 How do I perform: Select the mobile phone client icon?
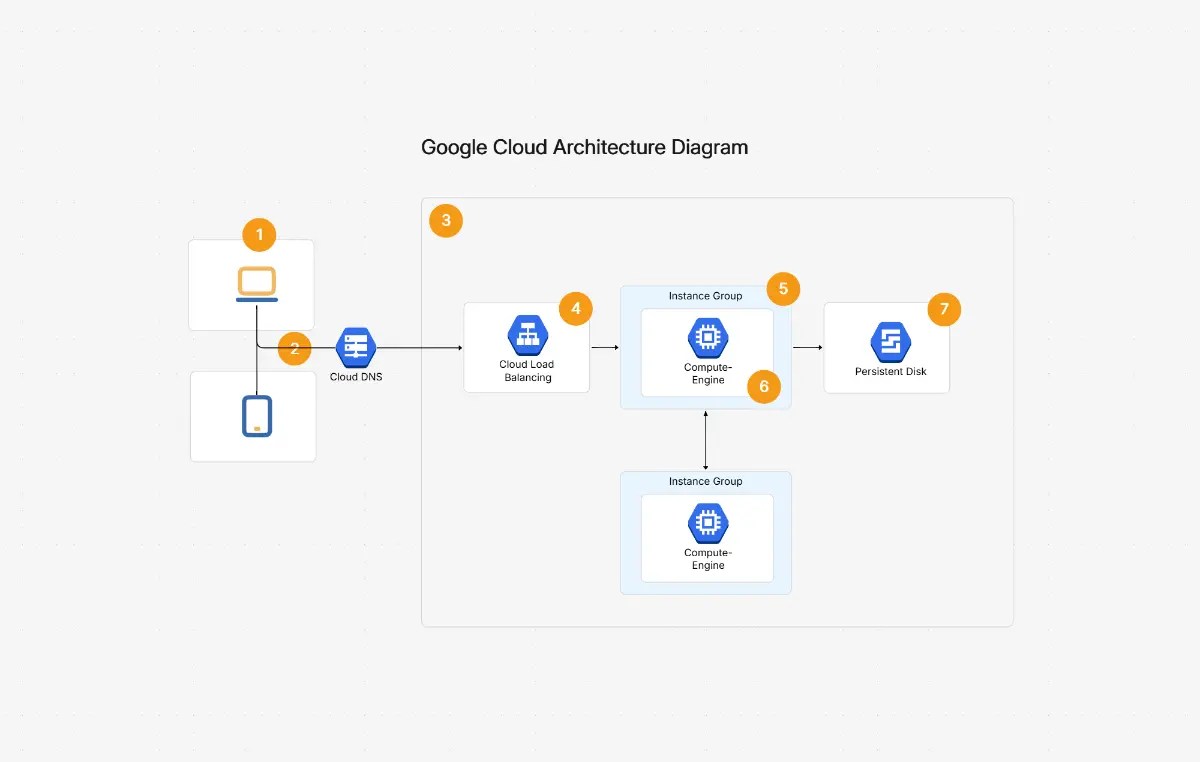(257, 416)
